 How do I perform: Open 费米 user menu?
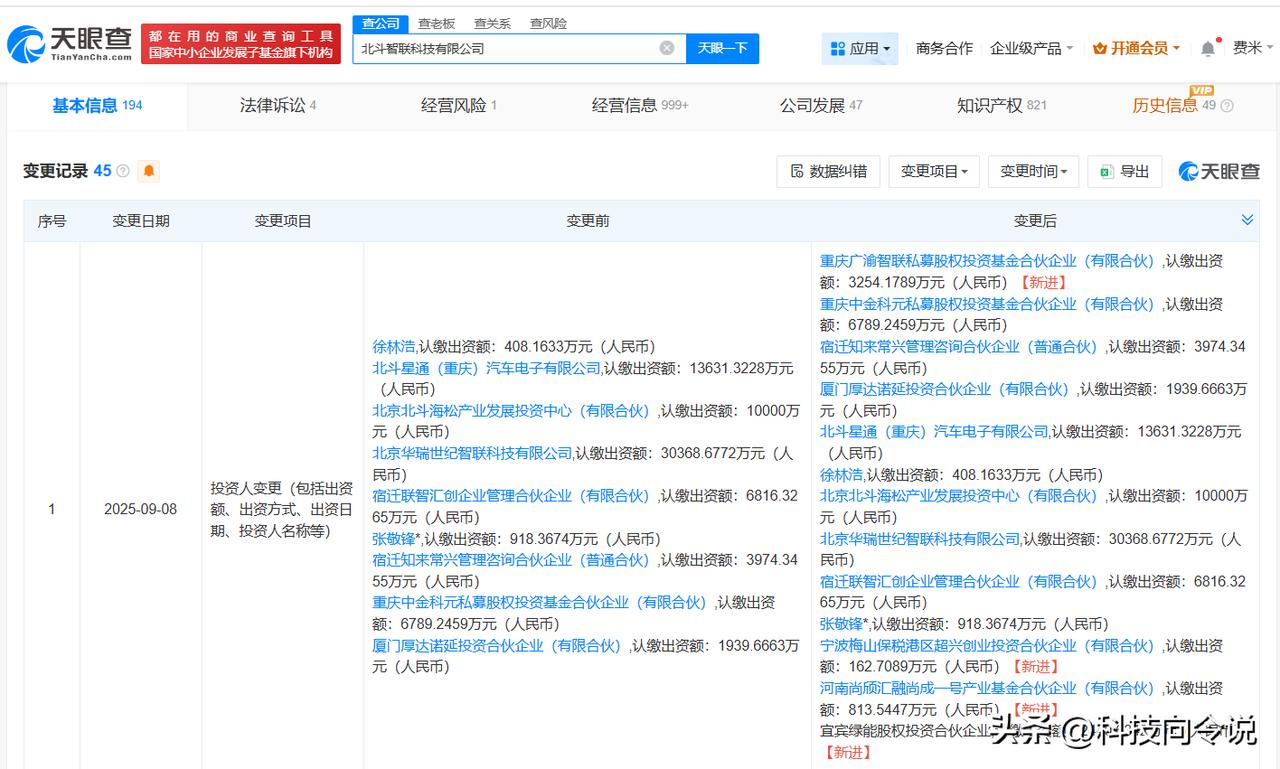(x=1253, y=48)
